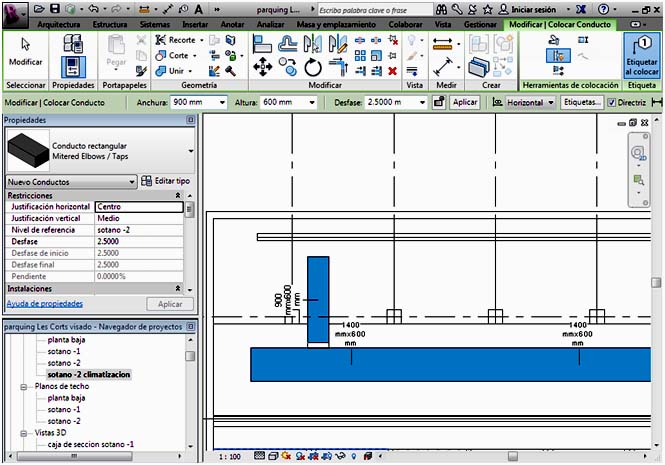Open the Ayuda de propiedades link
This screenshot has width=665, height=465.
tap(45, 303)
